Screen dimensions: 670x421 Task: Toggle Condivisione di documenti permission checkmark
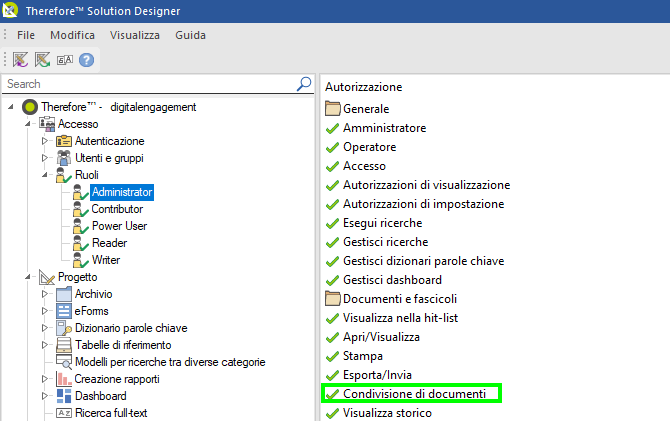[x=332, y=394]
